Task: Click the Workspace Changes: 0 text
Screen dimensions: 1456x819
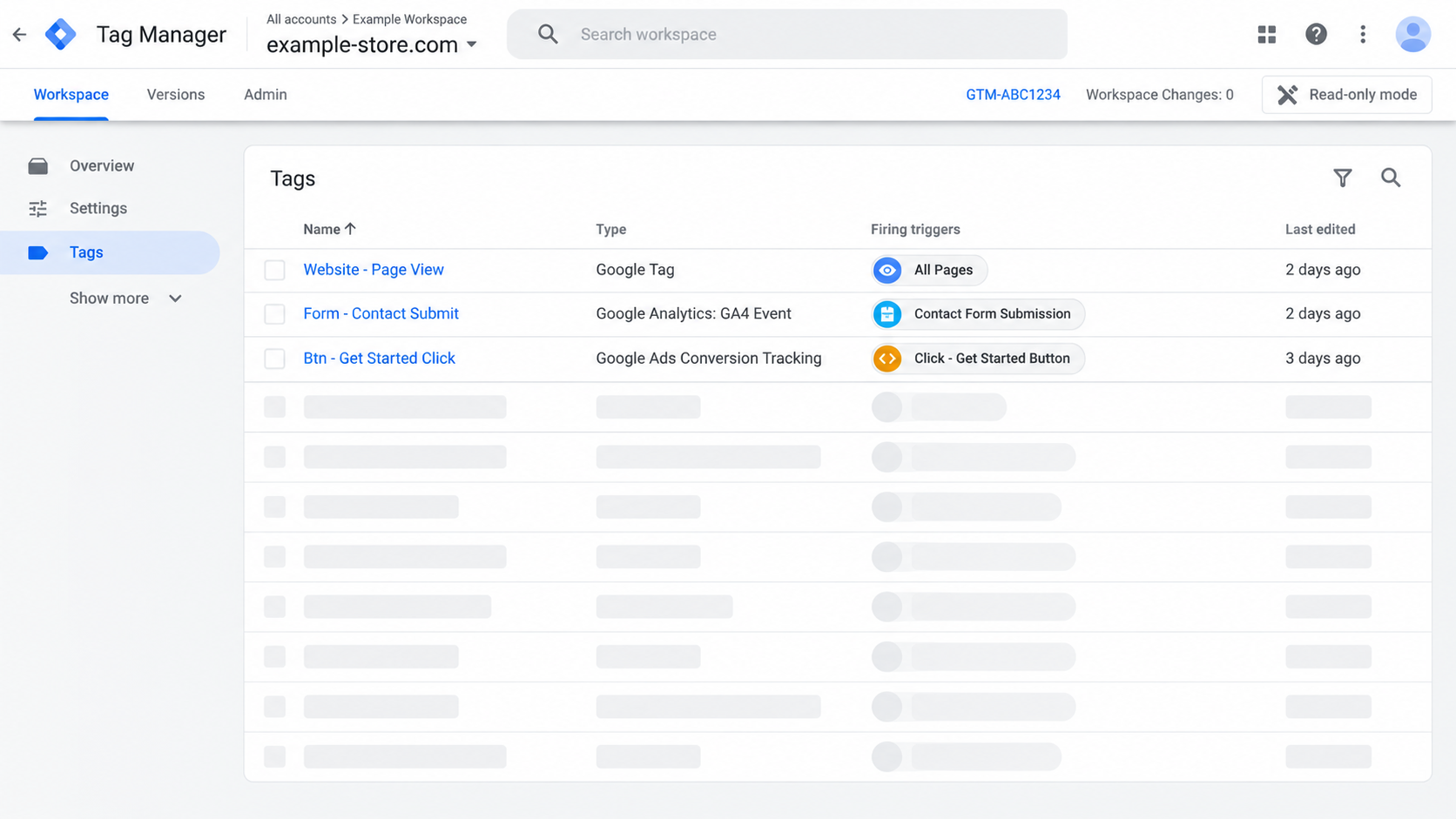Action: click(x=1160, y=95)
